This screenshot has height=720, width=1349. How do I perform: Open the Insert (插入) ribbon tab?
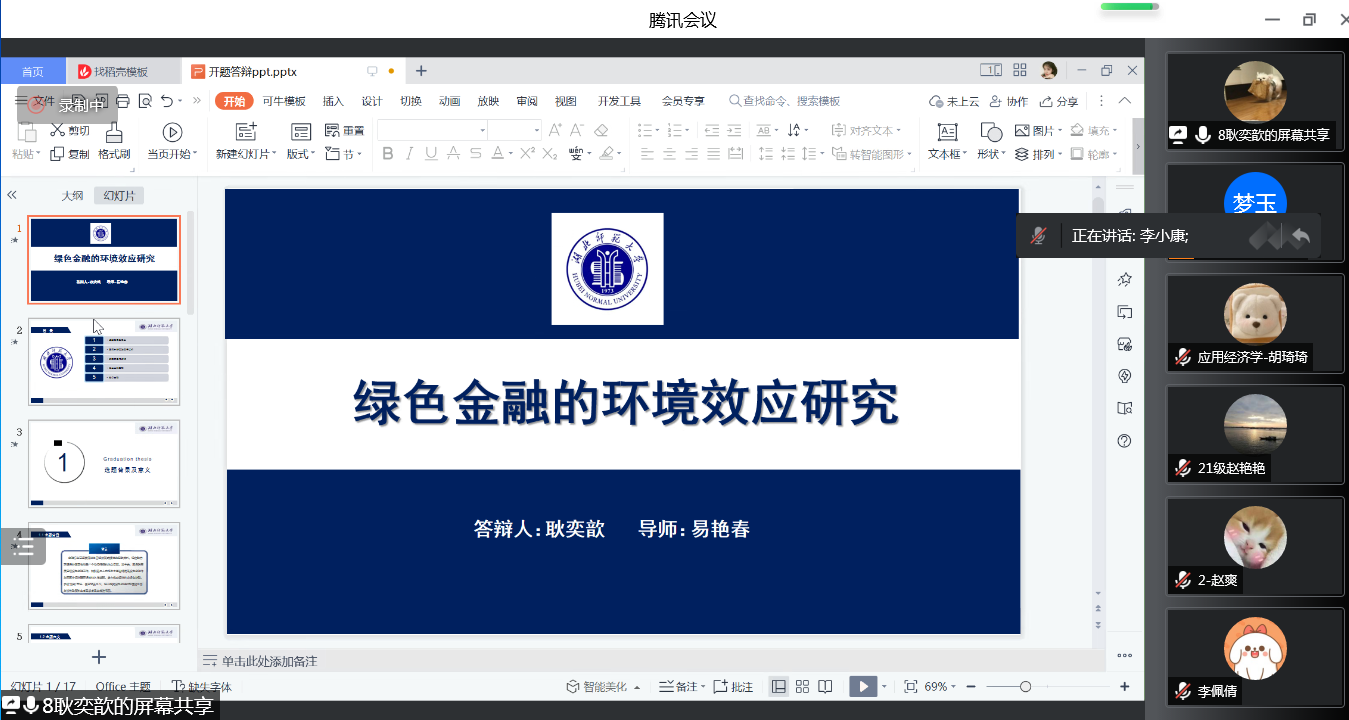pyautogui.click(x=333, y=101)
